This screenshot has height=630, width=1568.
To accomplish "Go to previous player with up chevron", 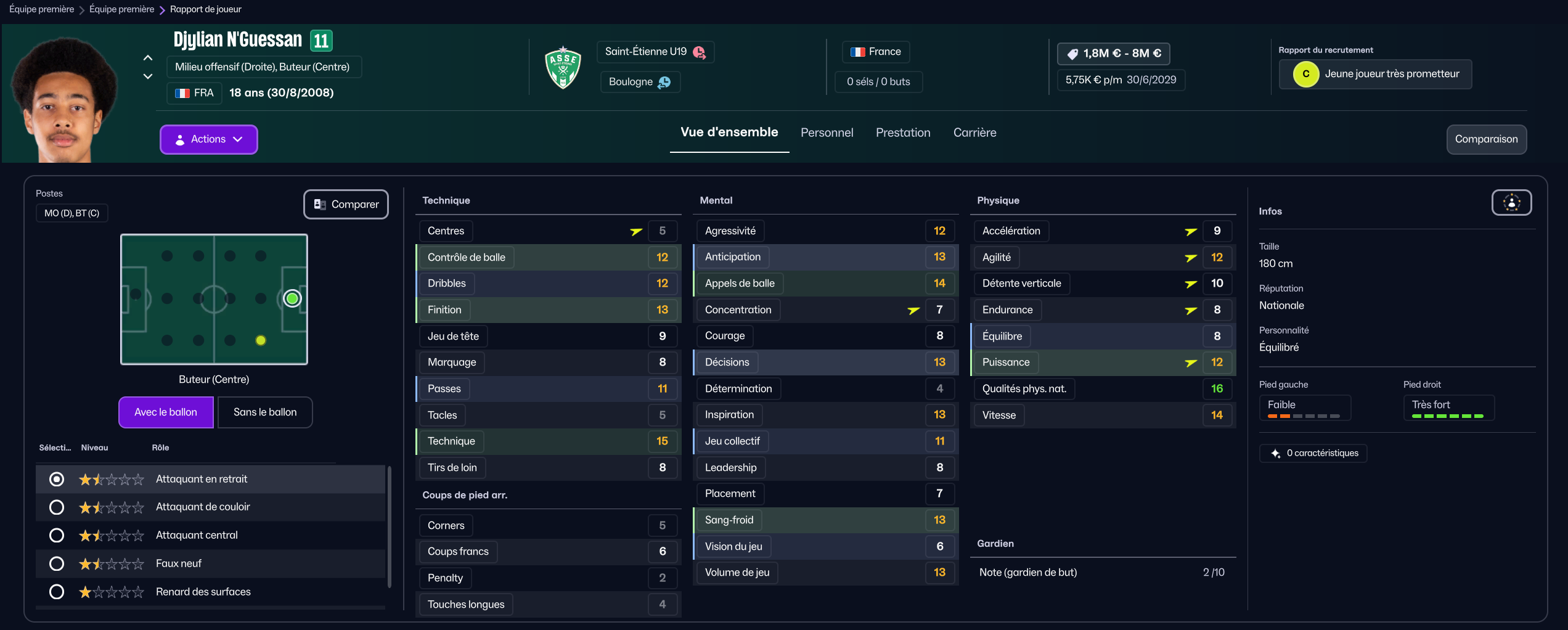I will 148,58.
